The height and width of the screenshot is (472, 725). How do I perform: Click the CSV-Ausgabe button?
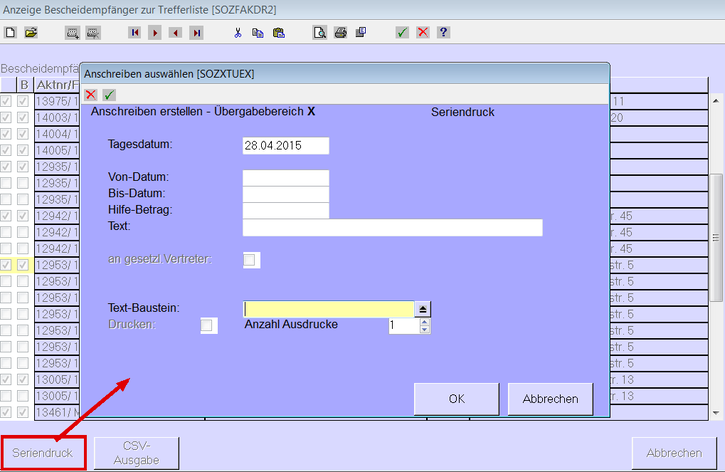(x=136, y=453)
